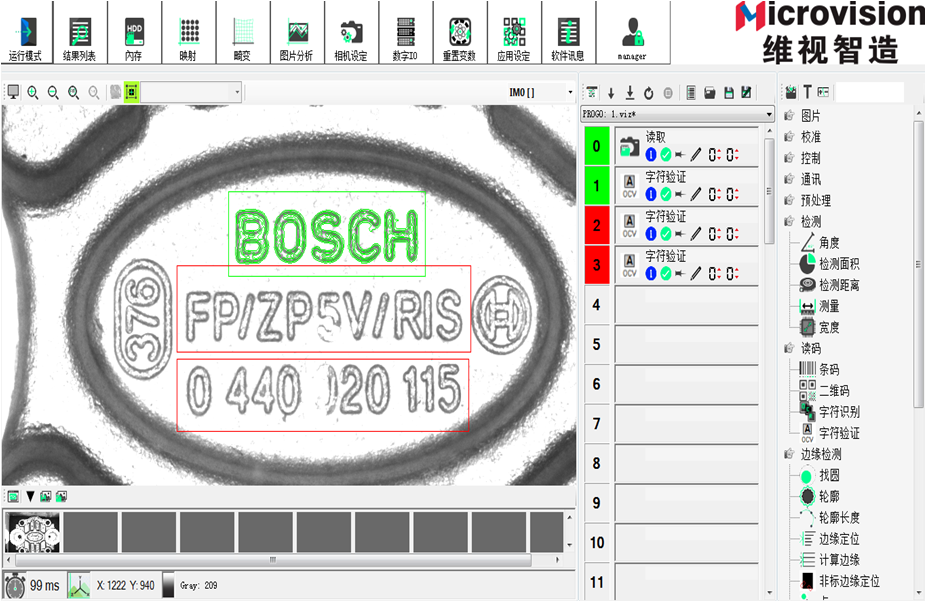Toggle the pin on step 0 读取

680,155
